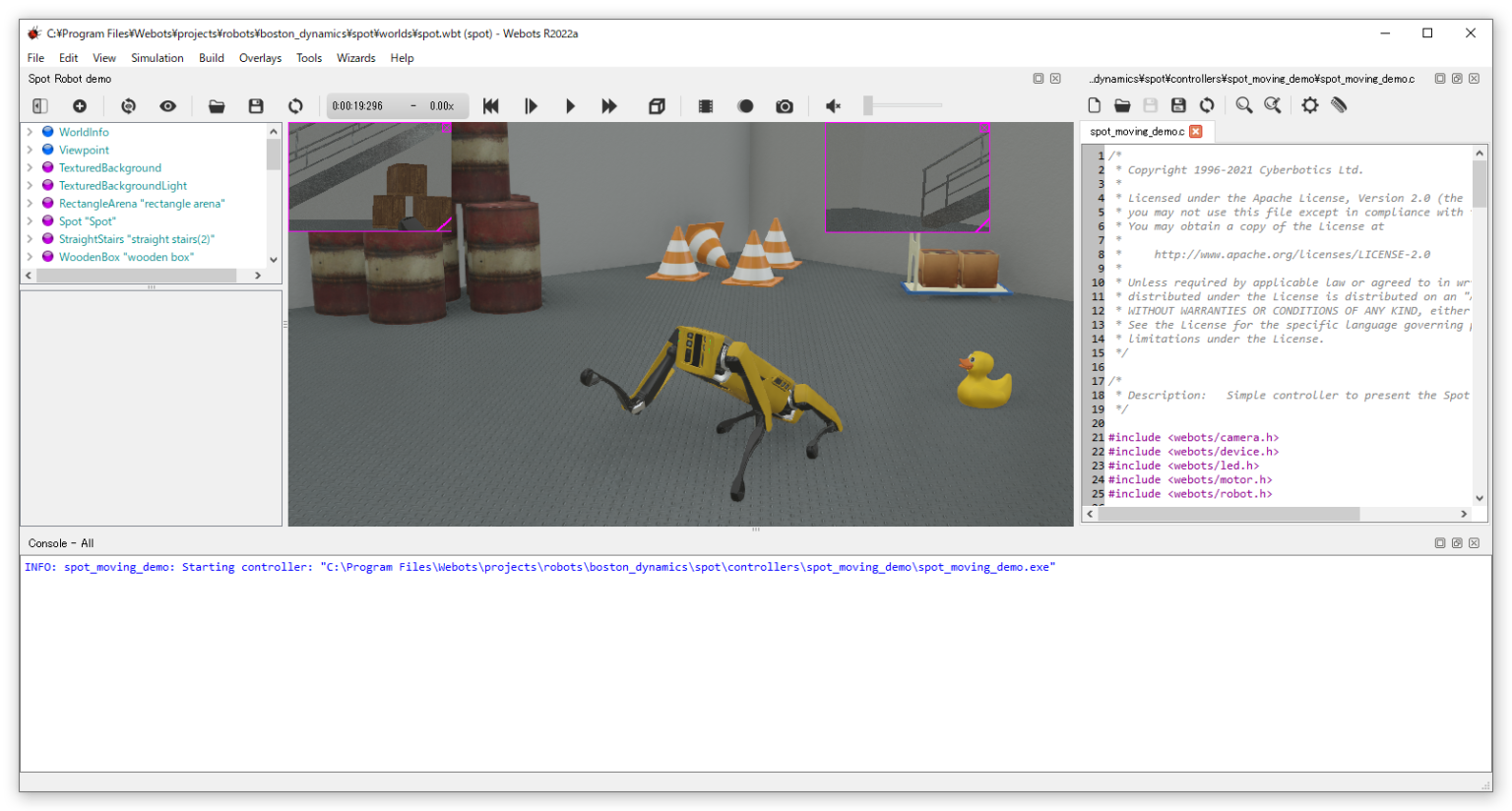Open the rendering toggle eye icon
This screenshot has height=811, width=1512.
click(x=168, y=105)
